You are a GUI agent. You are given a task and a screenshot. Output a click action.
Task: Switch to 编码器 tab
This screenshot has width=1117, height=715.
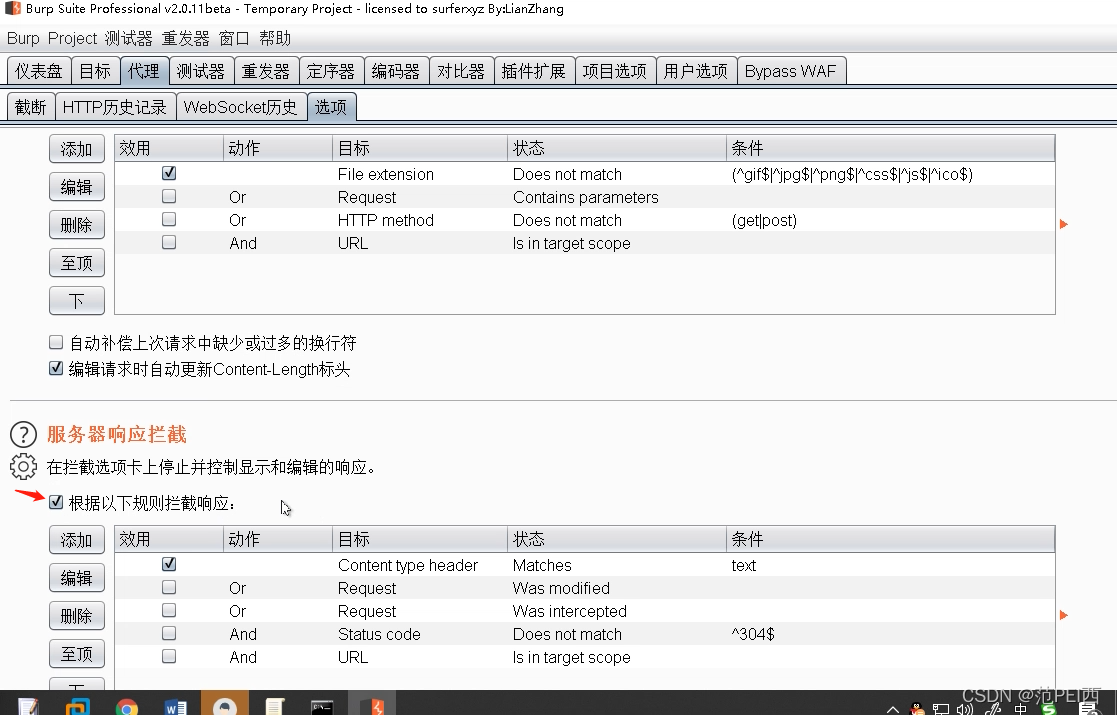396,71
